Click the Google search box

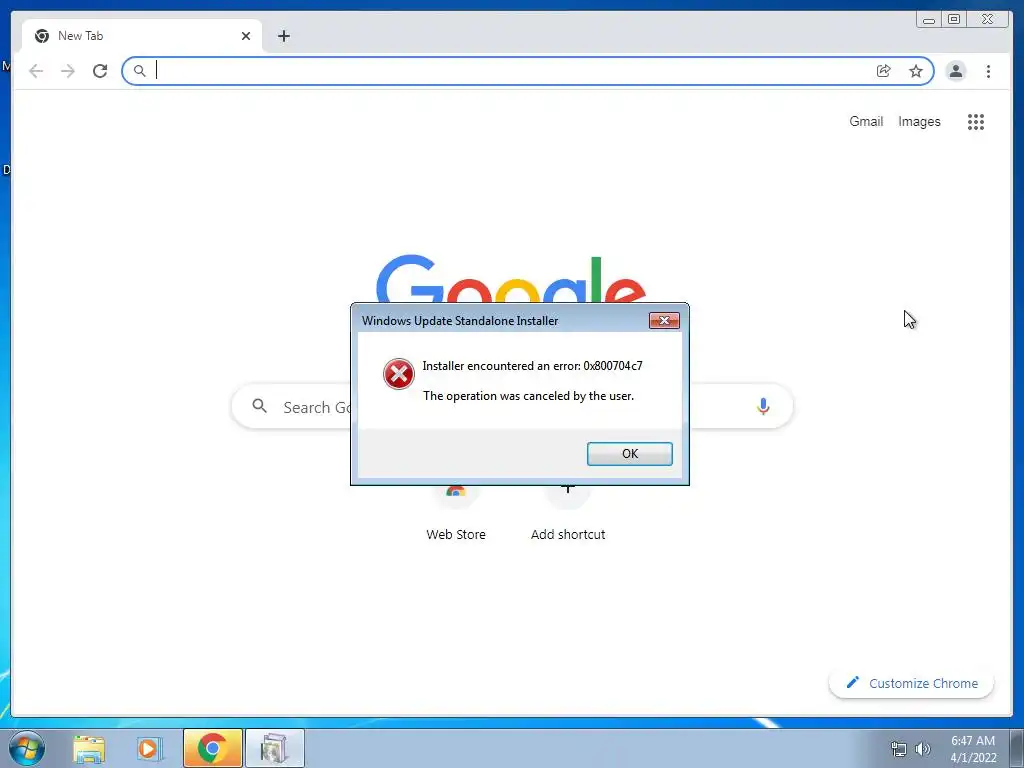[512, 406]
